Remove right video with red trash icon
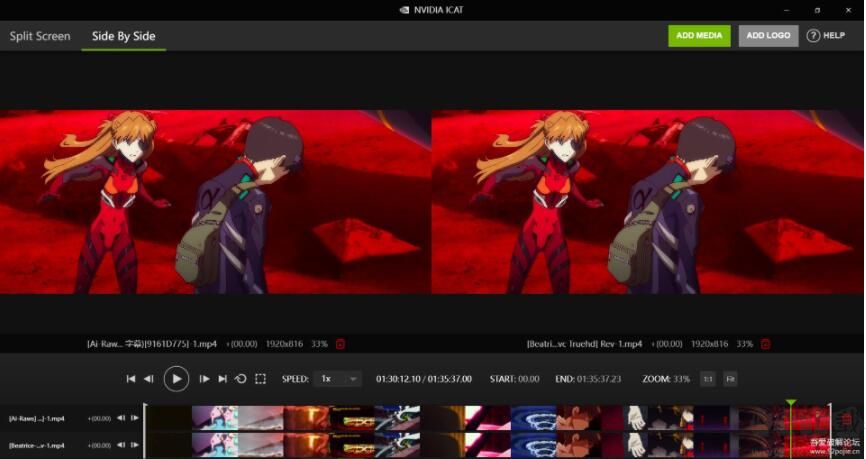The image size is (866, 459). (765, 344)
